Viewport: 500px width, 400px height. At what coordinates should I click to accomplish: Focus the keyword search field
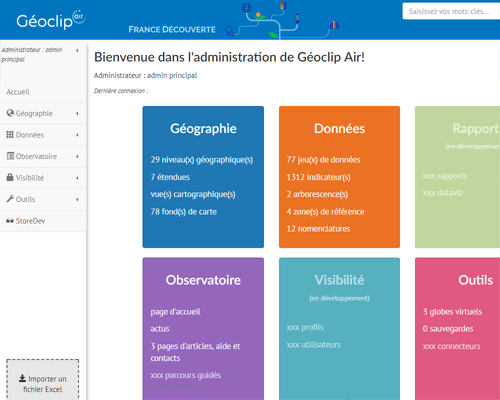tap(451, 11)
